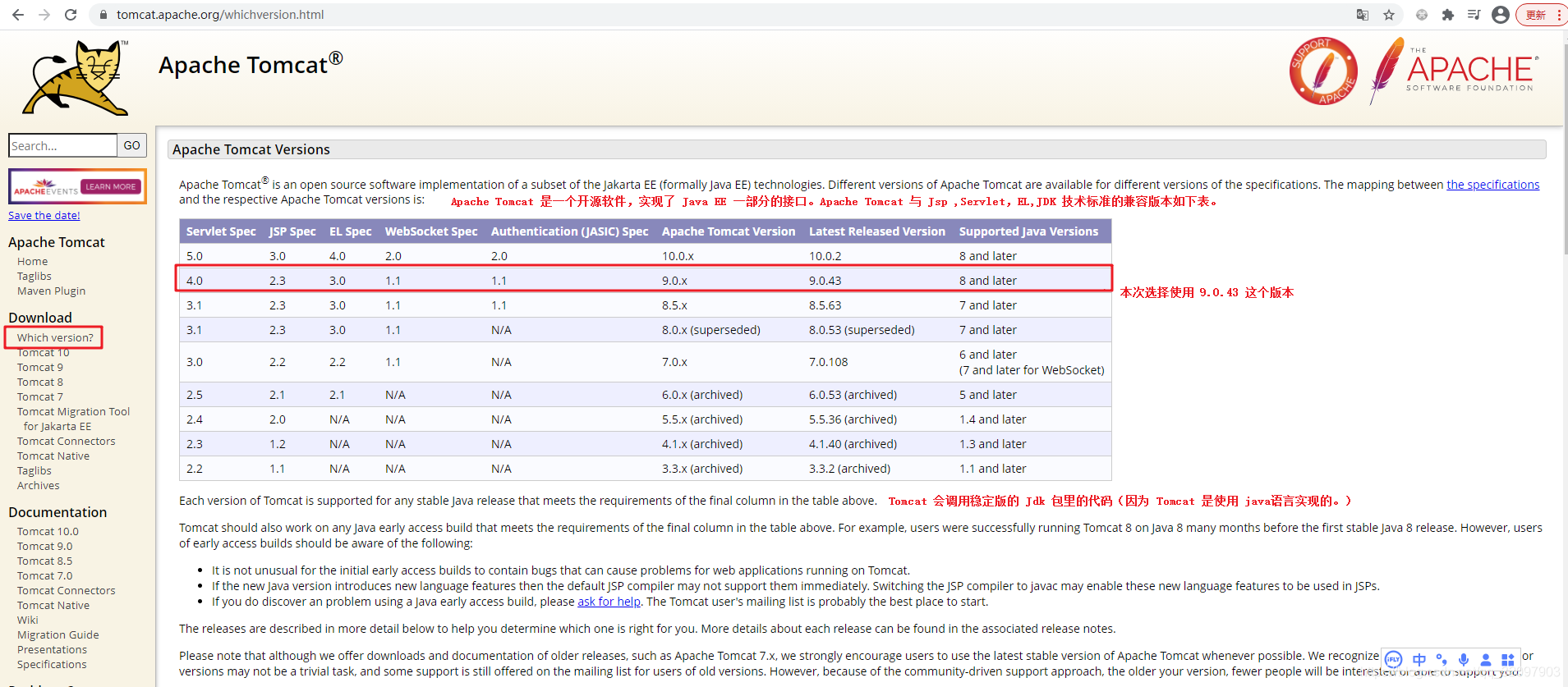Go to Home in sidebar
The width and height of the screenshot is (1568, 687).
point(33,262)
